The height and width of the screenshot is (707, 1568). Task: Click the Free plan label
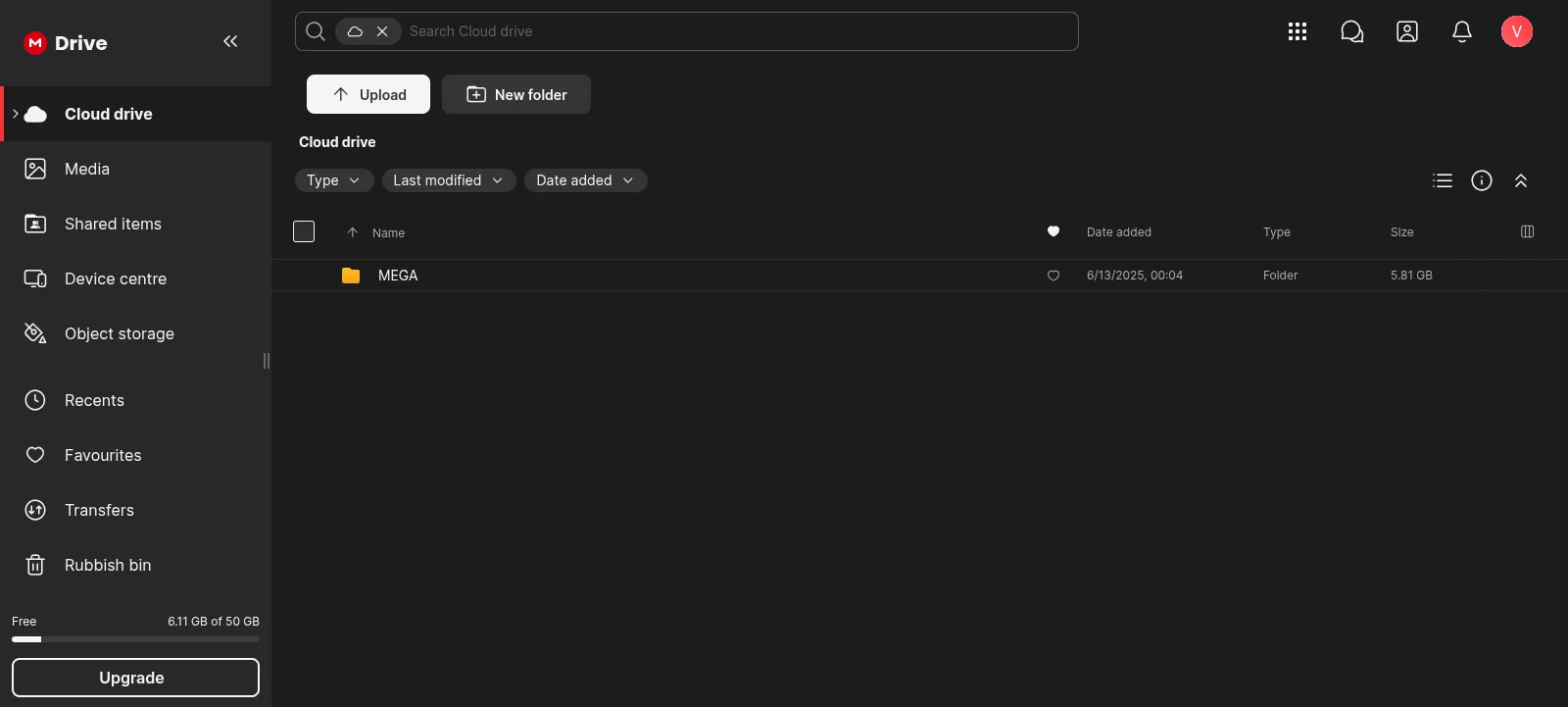[x=24, y=622]
